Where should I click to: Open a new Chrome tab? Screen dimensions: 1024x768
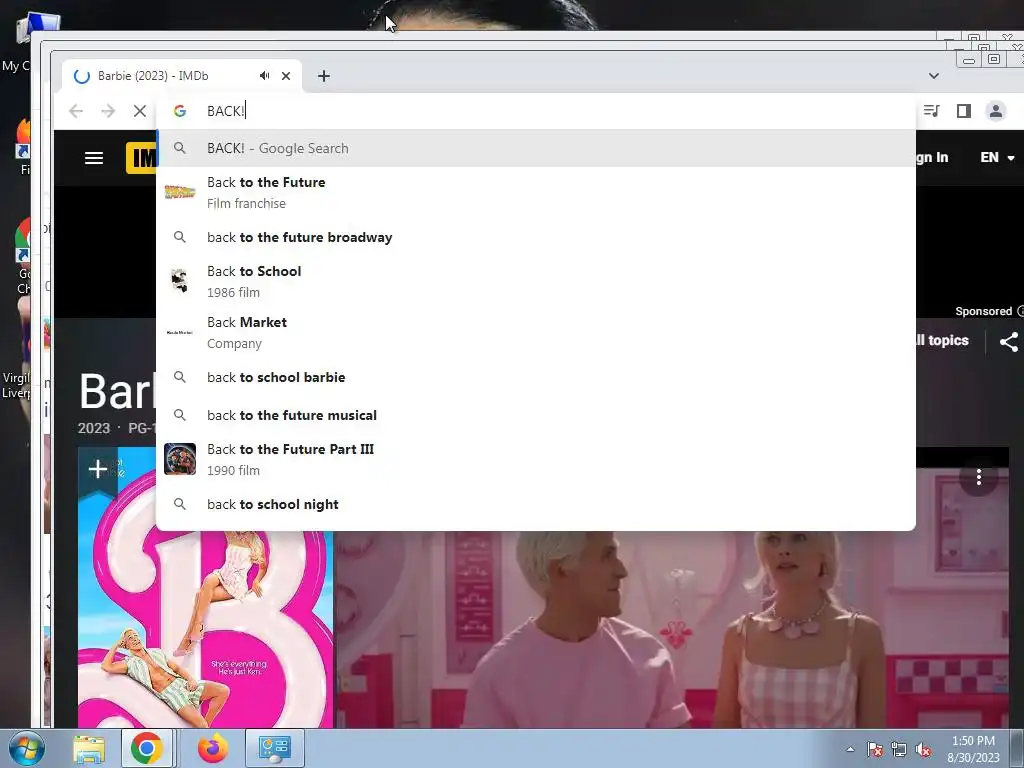(324, 76)
